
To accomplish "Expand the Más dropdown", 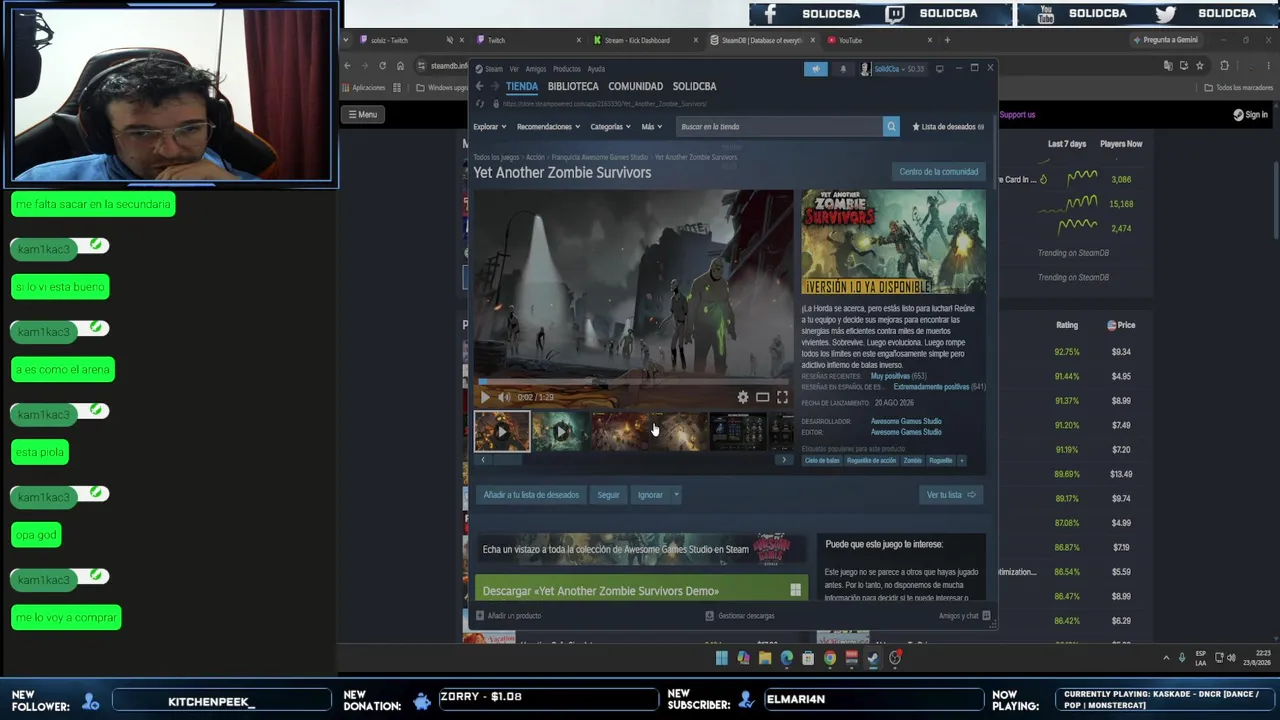I will click(652, 127).
